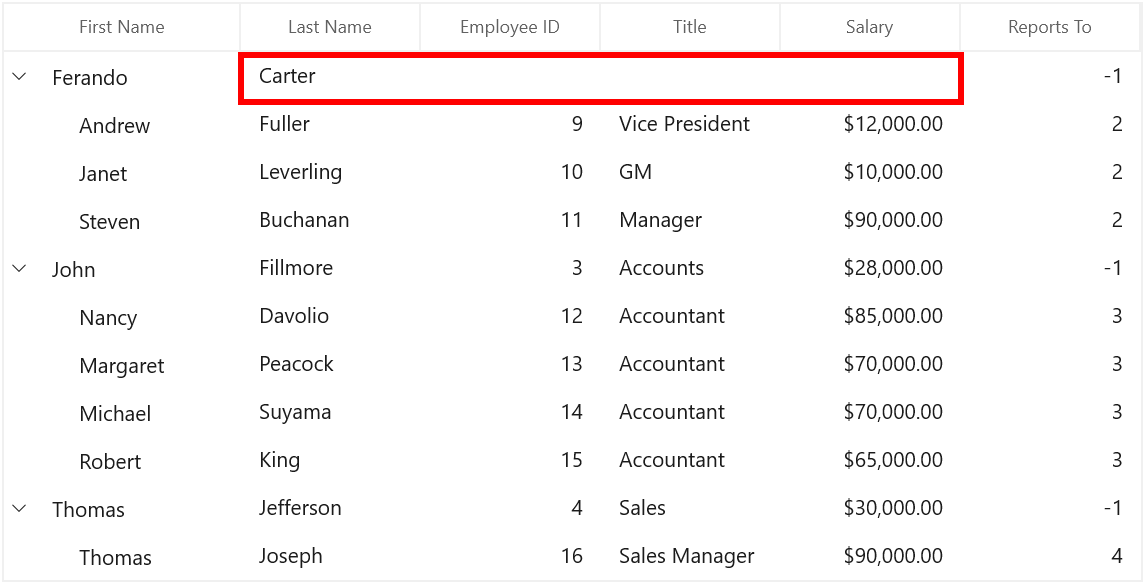Select employee ID 9 cell

click(x=577, y=124)
